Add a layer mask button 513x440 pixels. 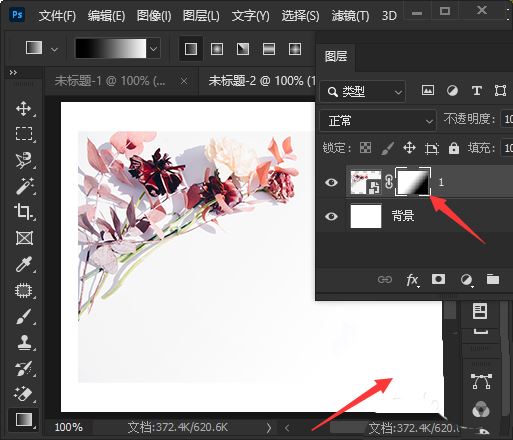pos(438,279)
